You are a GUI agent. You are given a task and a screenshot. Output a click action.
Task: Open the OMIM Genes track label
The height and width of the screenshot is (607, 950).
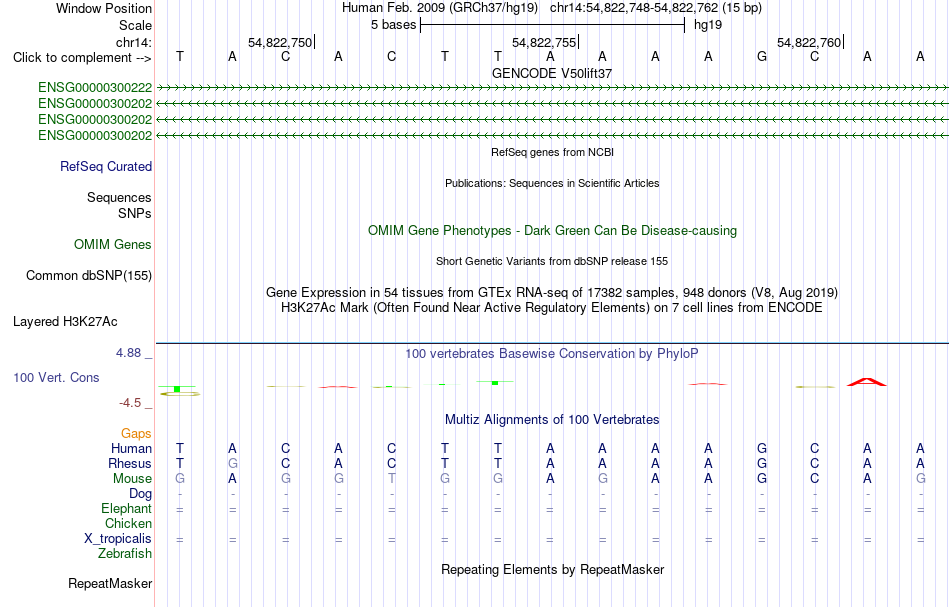(113, 245)
